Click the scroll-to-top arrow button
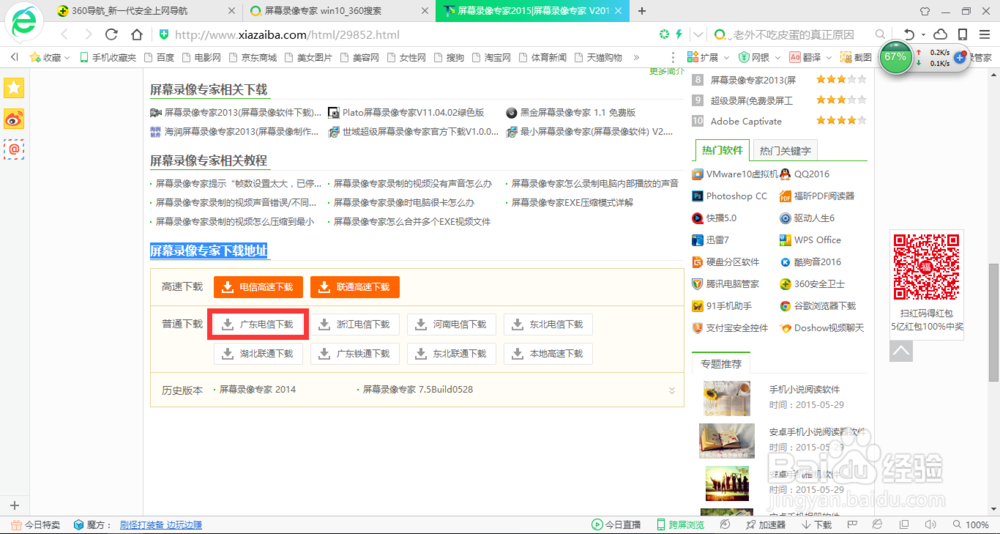Screen dimensions: 1000x534 click(901, 350)
